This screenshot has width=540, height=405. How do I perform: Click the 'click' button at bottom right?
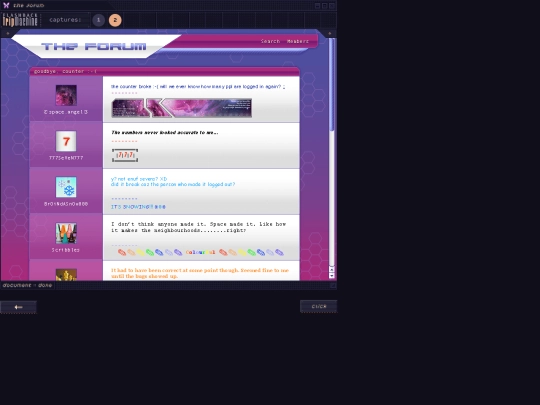click(x=319, y=306)
